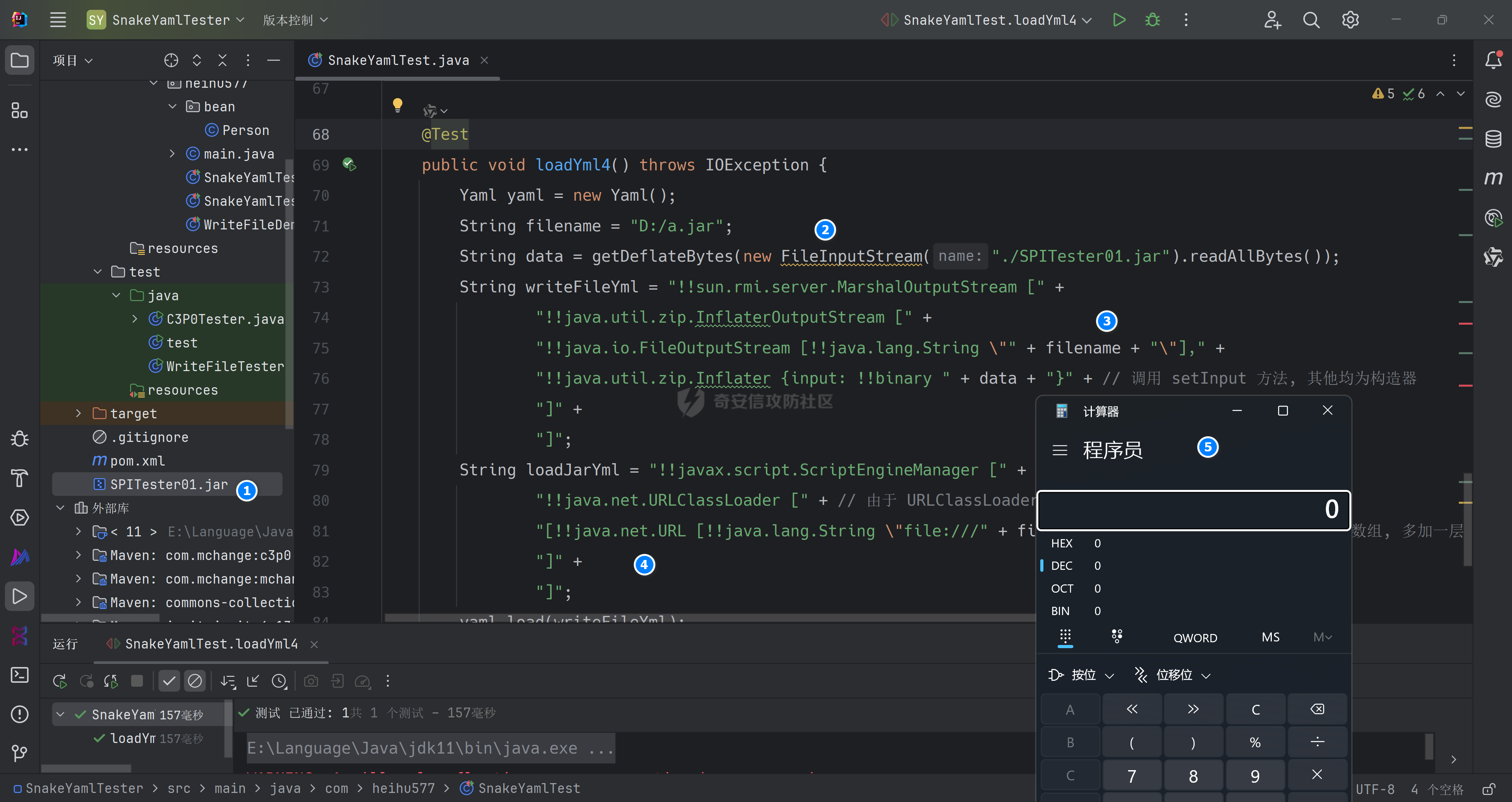
Task: Run SnakeYamlTest.loadYml4 with the green play button
Action: click(1119, 20)
